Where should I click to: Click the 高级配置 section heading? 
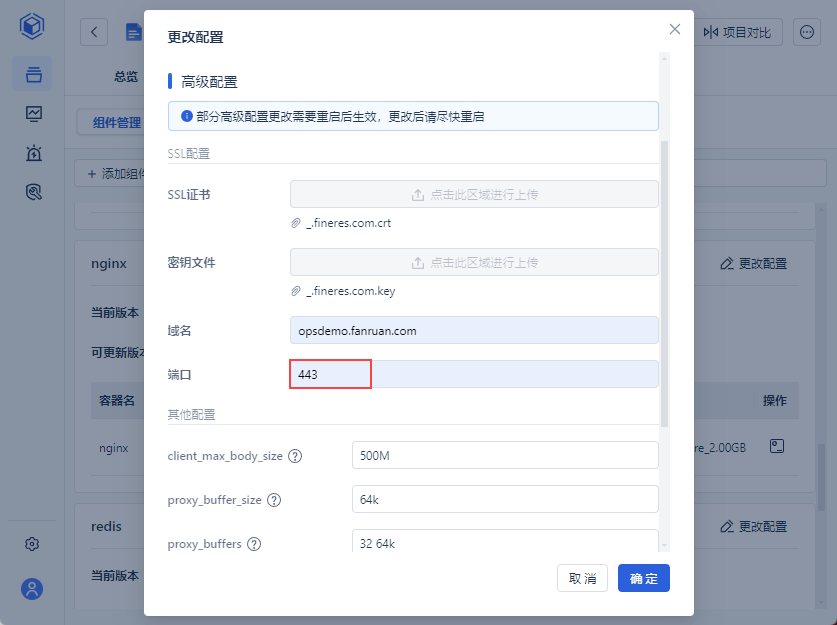pyautogui.click(x=209, y=82)
